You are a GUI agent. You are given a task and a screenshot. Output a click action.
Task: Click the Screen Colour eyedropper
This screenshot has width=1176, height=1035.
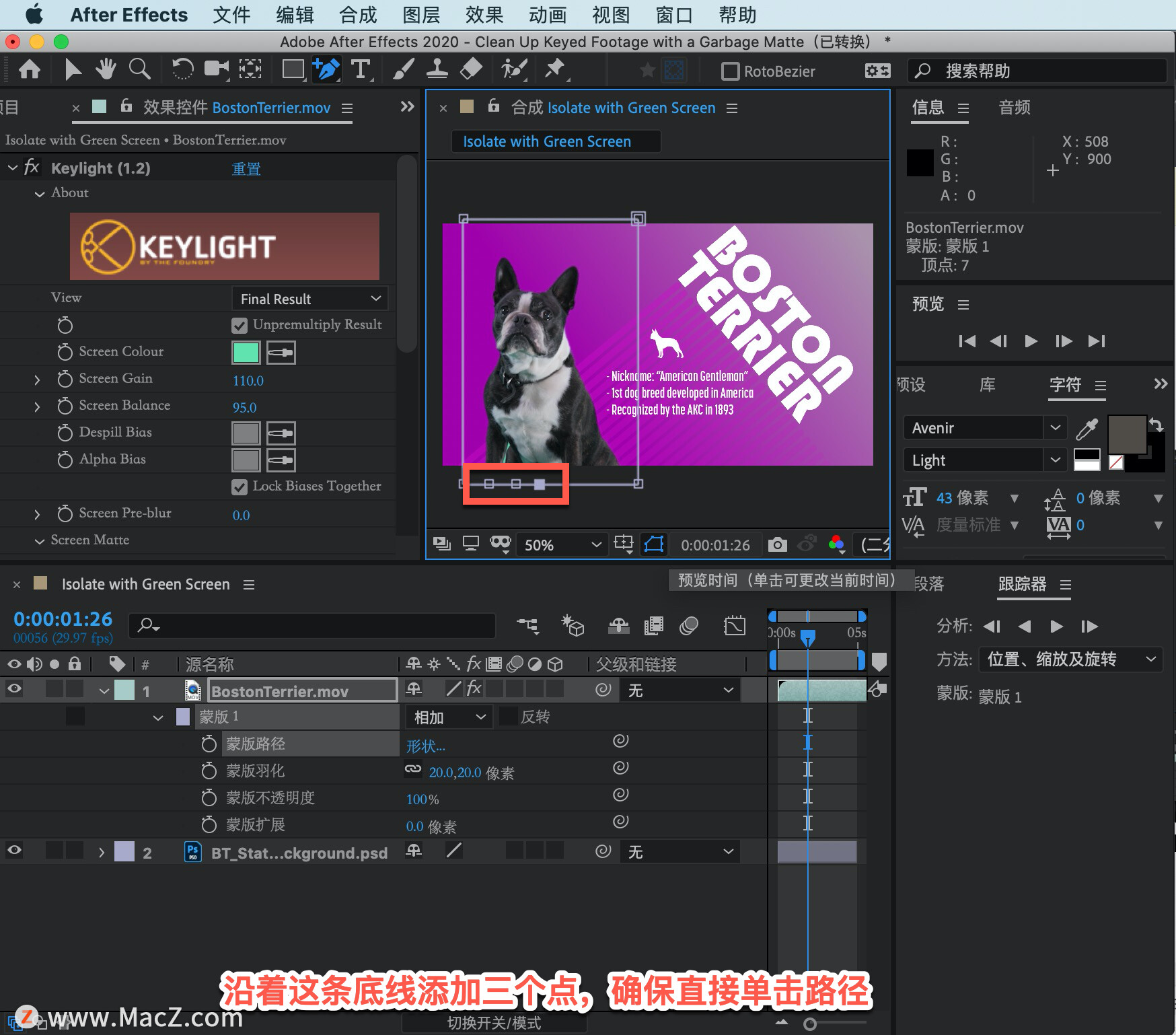tap(281, 353)
